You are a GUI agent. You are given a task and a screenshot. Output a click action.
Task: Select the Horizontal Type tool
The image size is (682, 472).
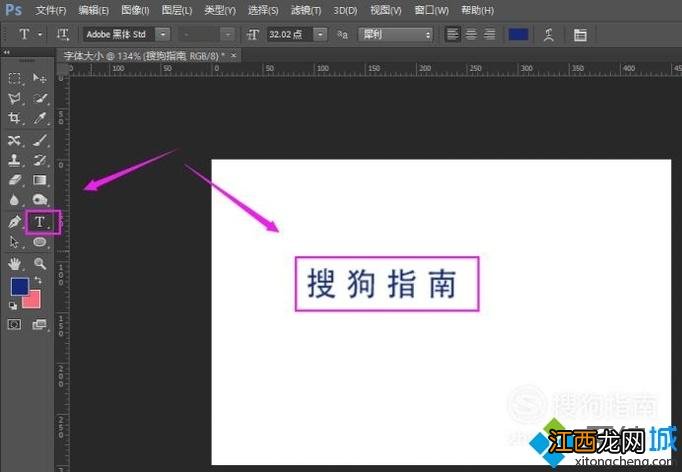pyautogui.click(x=40, y=222)
